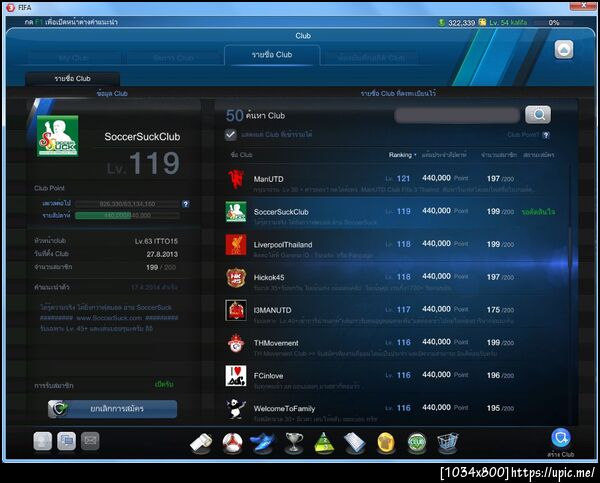Click the plain grey square icon
This screenshot has width=600, height=483.
pyautogui.click(x=42, y=441)
